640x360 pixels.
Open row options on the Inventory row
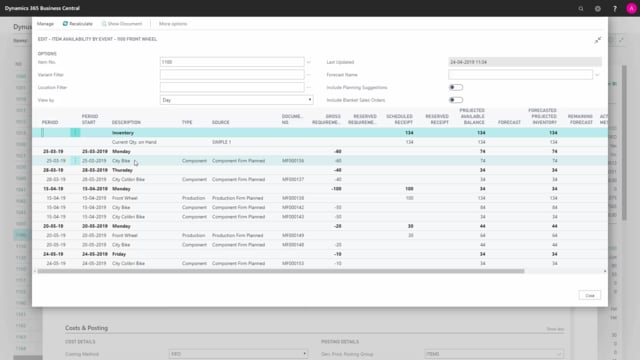(x=75, y=133)
